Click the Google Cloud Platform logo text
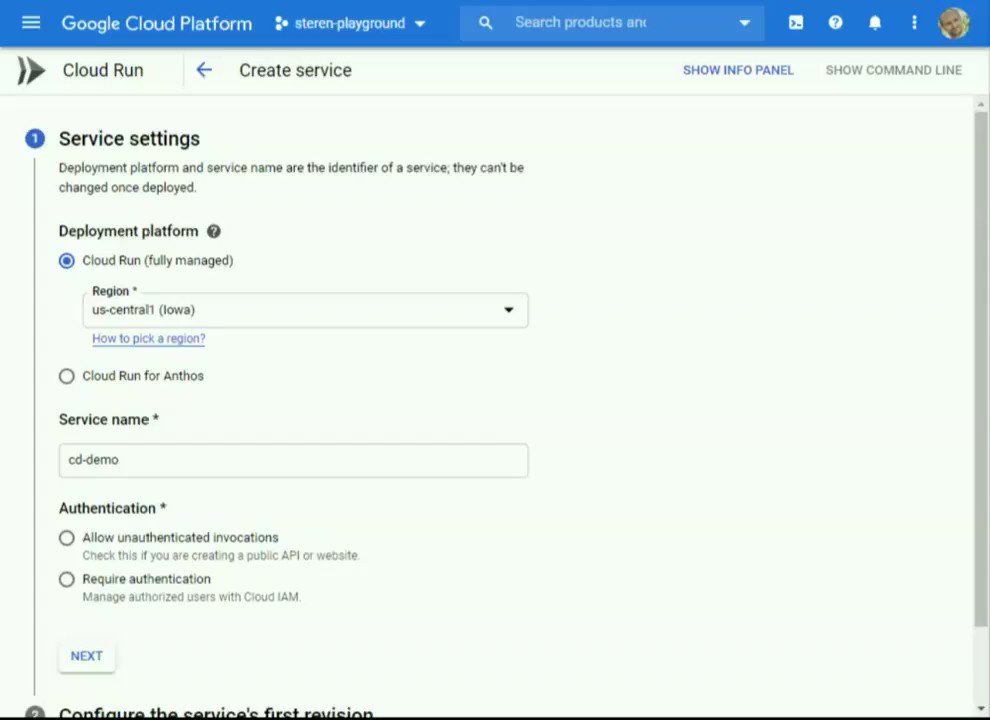Viewport: 990px width, 720px height. coord(157,23)
